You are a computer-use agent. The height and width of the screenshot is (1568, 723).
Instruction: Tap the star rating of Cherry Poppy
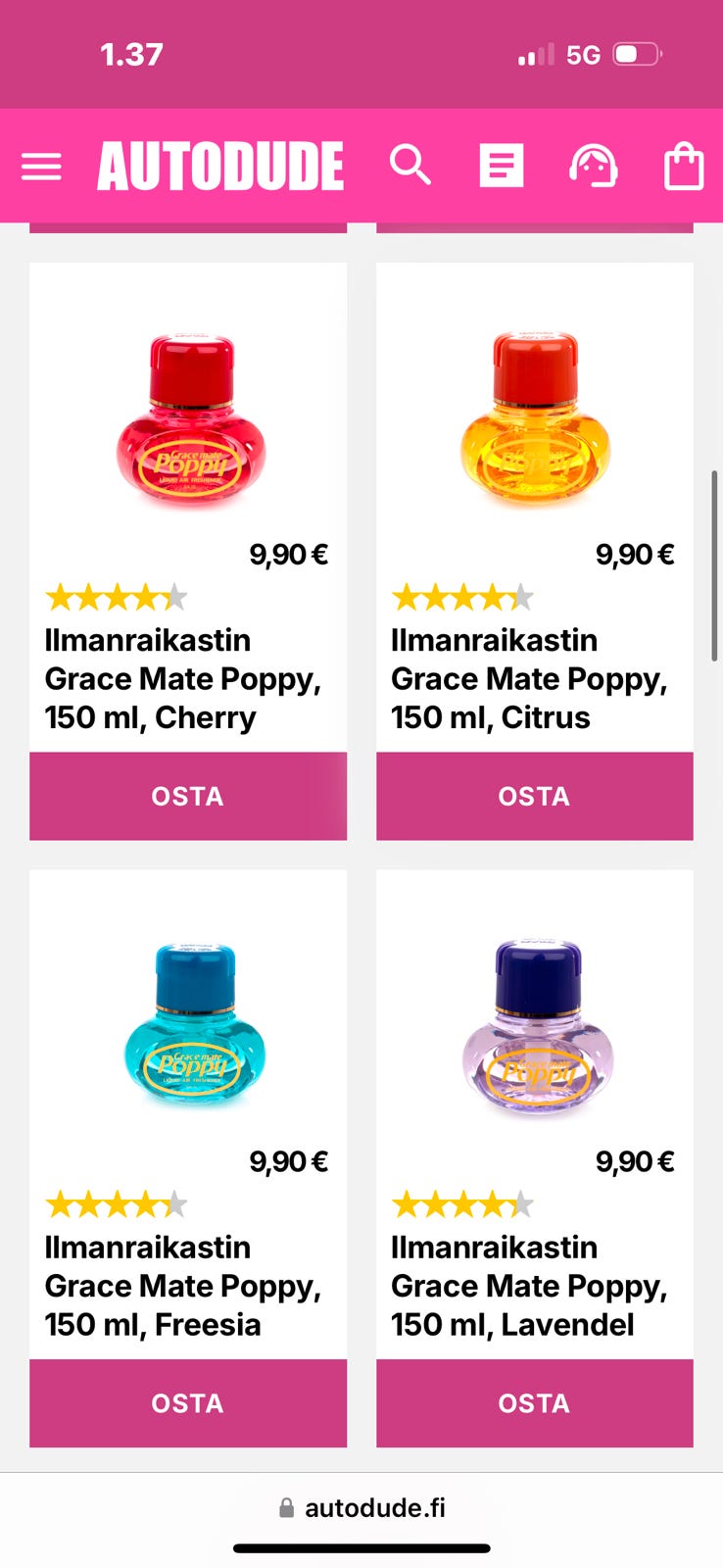coord(116,597)
